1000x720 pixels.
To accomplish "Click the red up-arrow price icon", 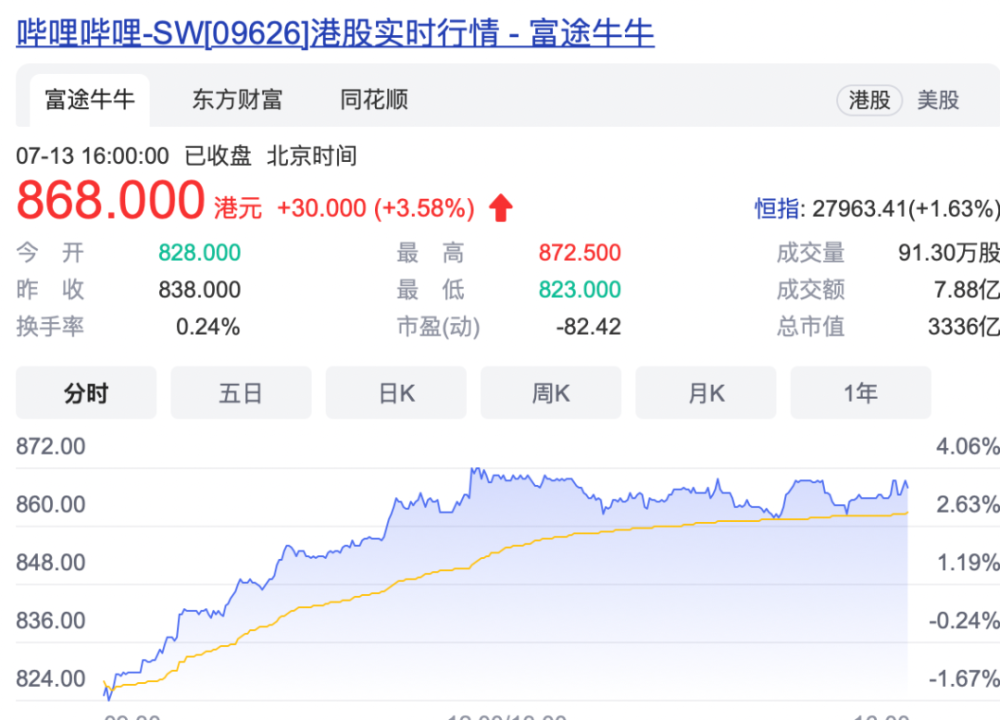I will coord(501,208).
